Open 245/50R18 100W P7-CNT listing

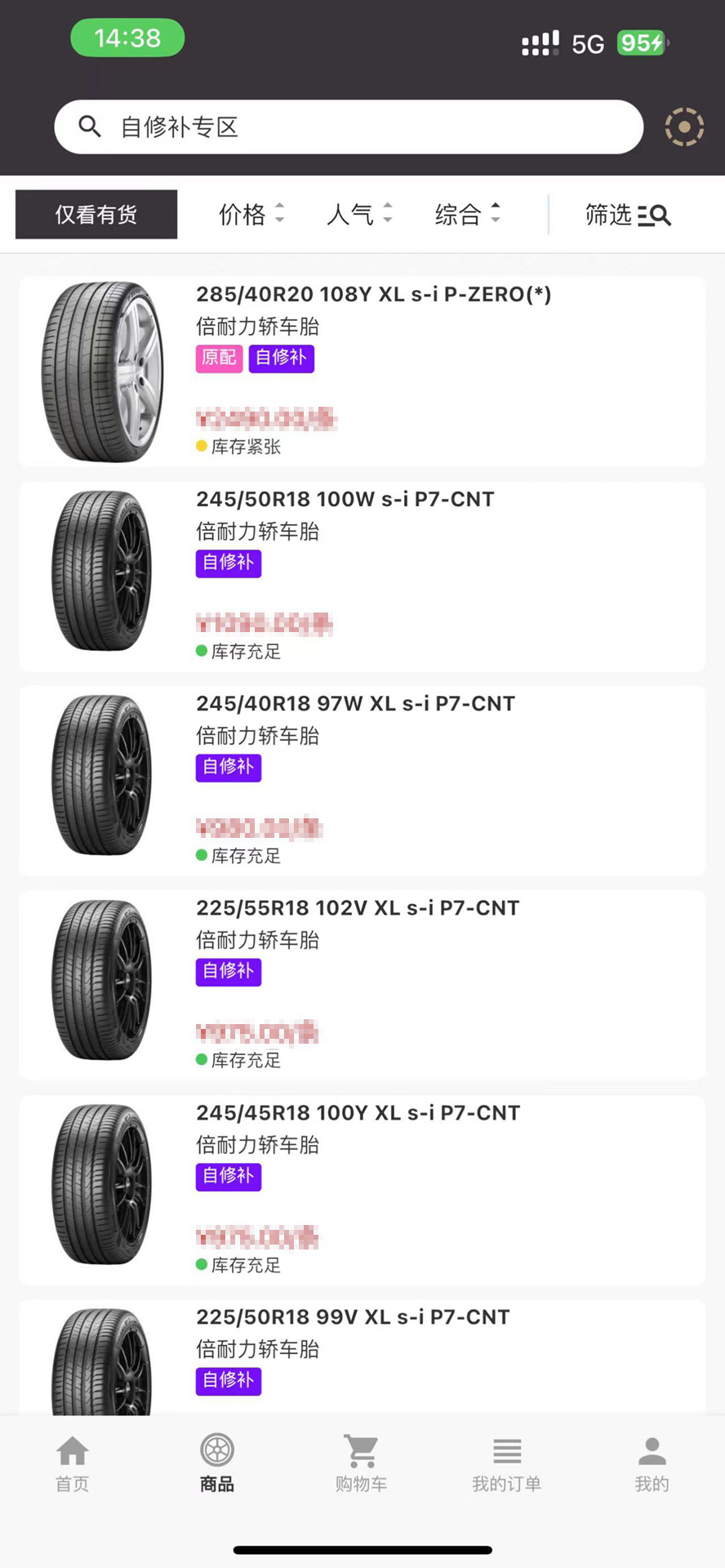[345, 499]
